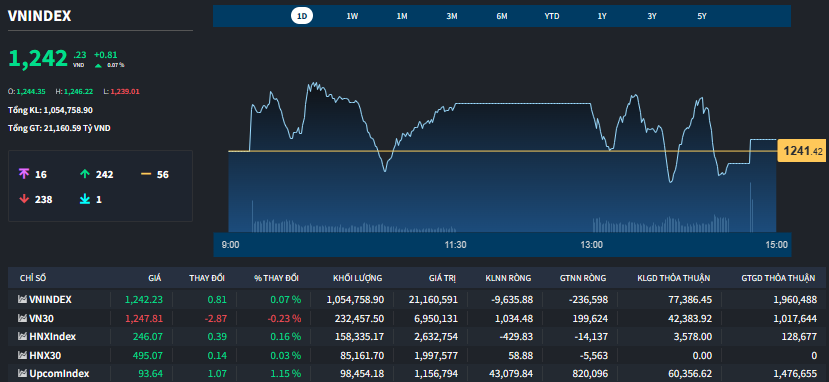
Task: Switch chart to 3M range
Action: point(452,16)
